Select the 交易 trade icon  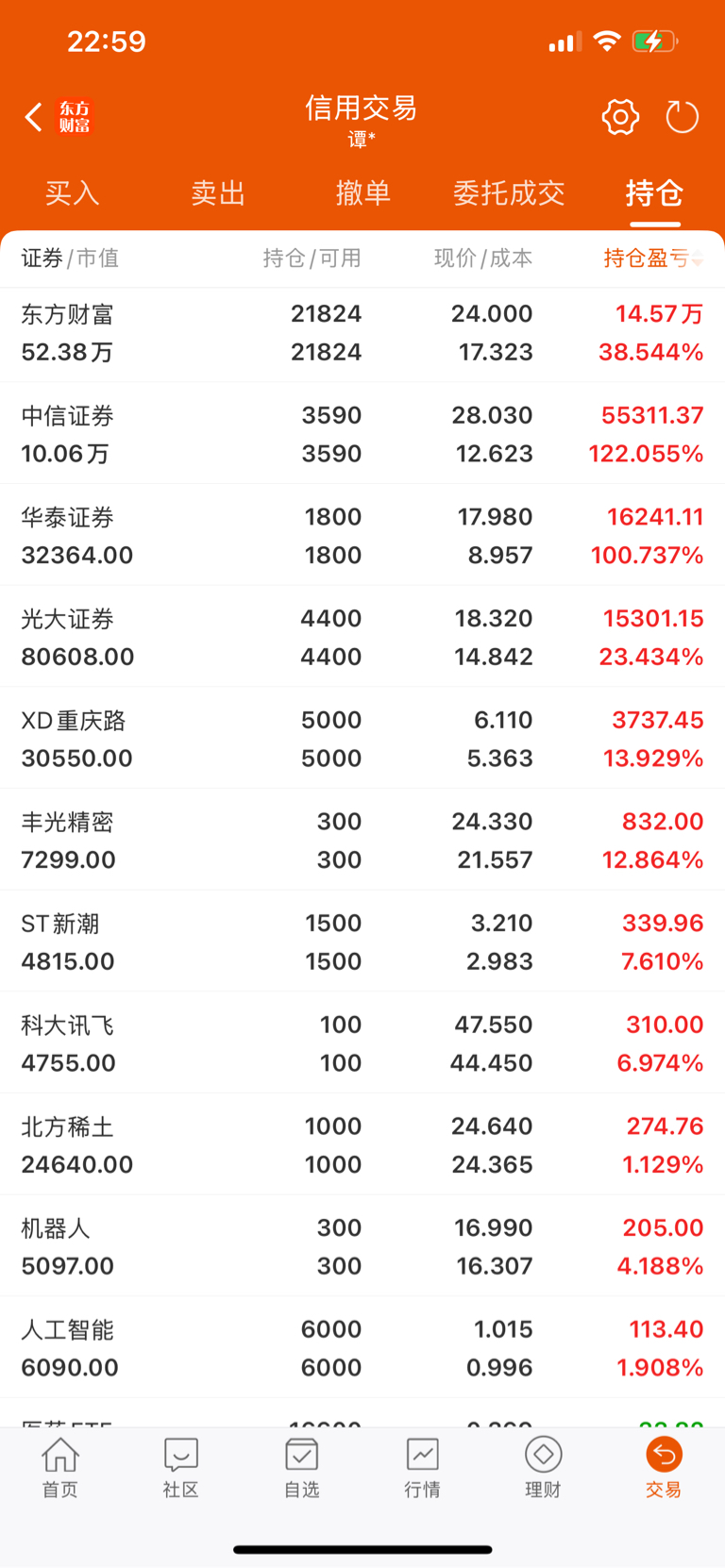pyautogui.click(x=664, y=1455)
